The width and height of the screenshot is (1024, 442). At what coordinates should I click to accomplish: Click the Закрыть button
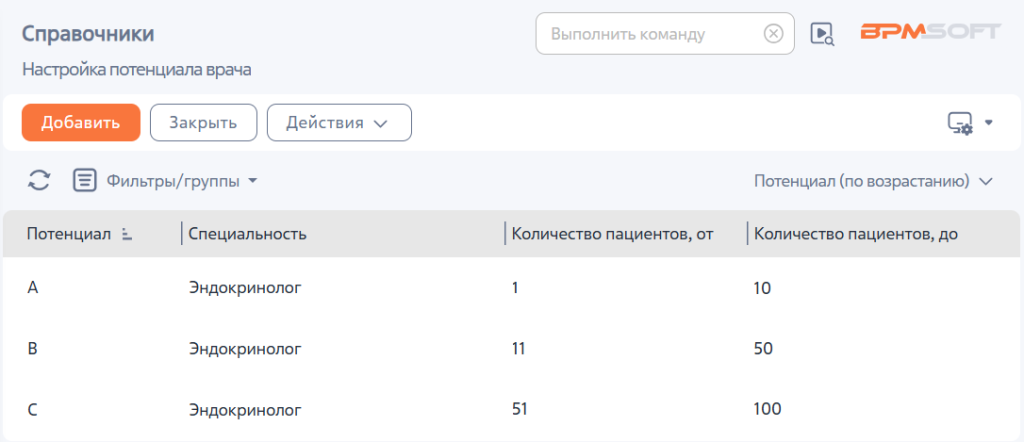point(204,123)
